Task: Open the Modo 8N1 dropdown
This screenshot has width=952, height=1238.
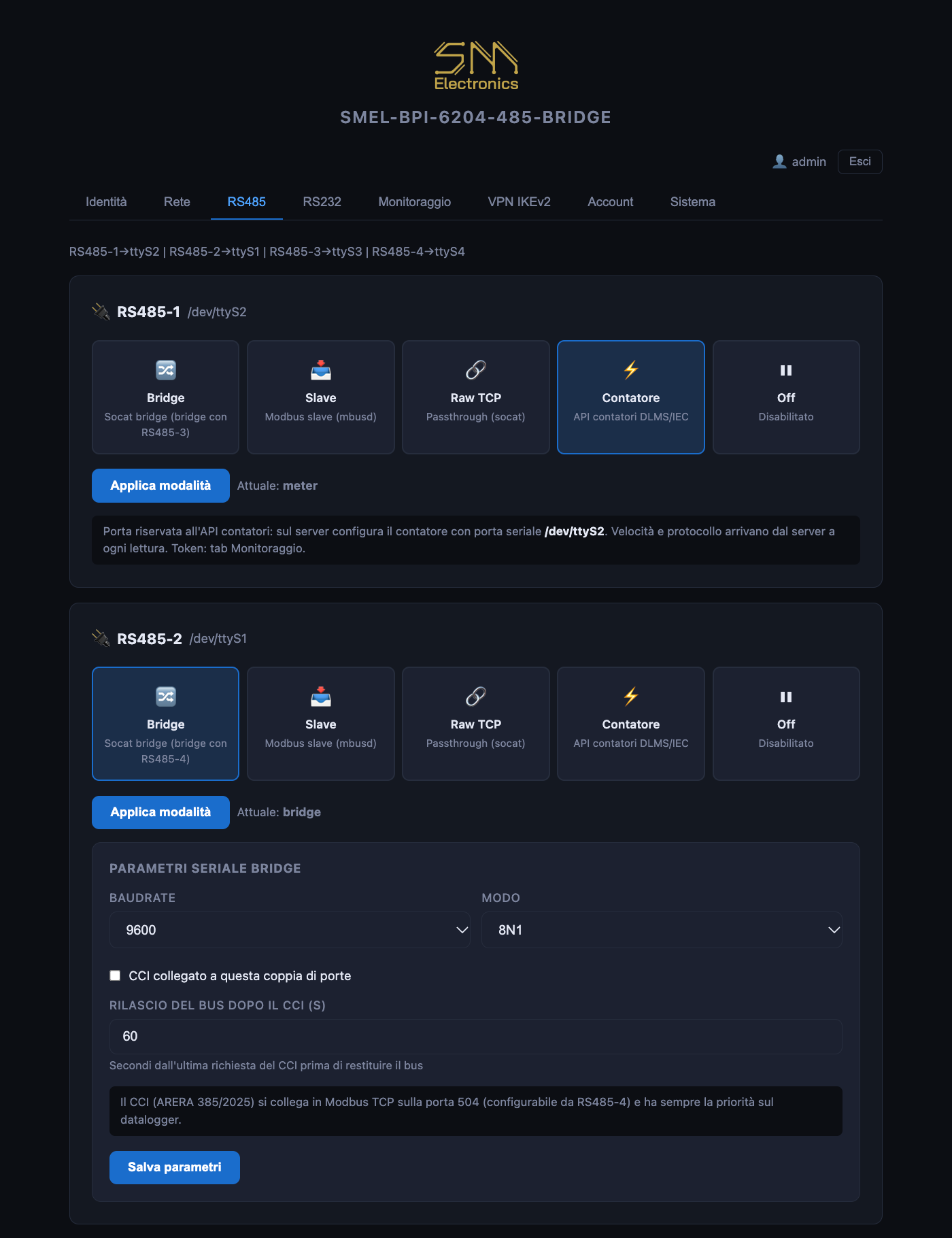Action: point(662,930)
